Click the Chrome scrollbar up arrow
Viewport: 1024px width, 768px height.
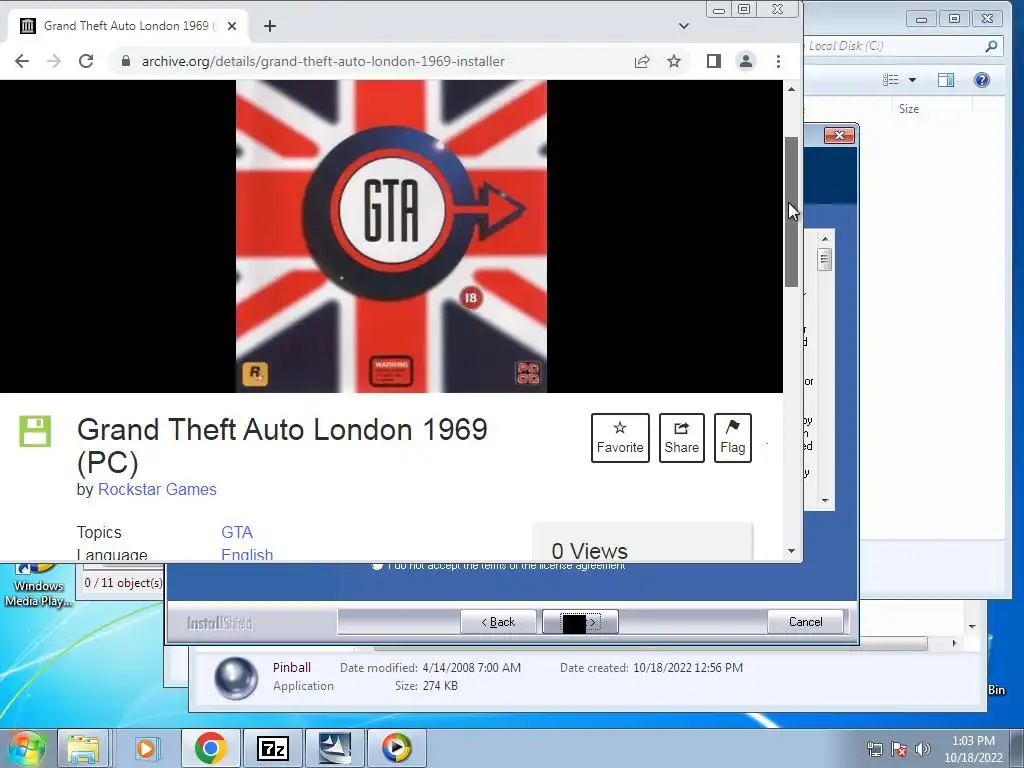click(792, 89)
